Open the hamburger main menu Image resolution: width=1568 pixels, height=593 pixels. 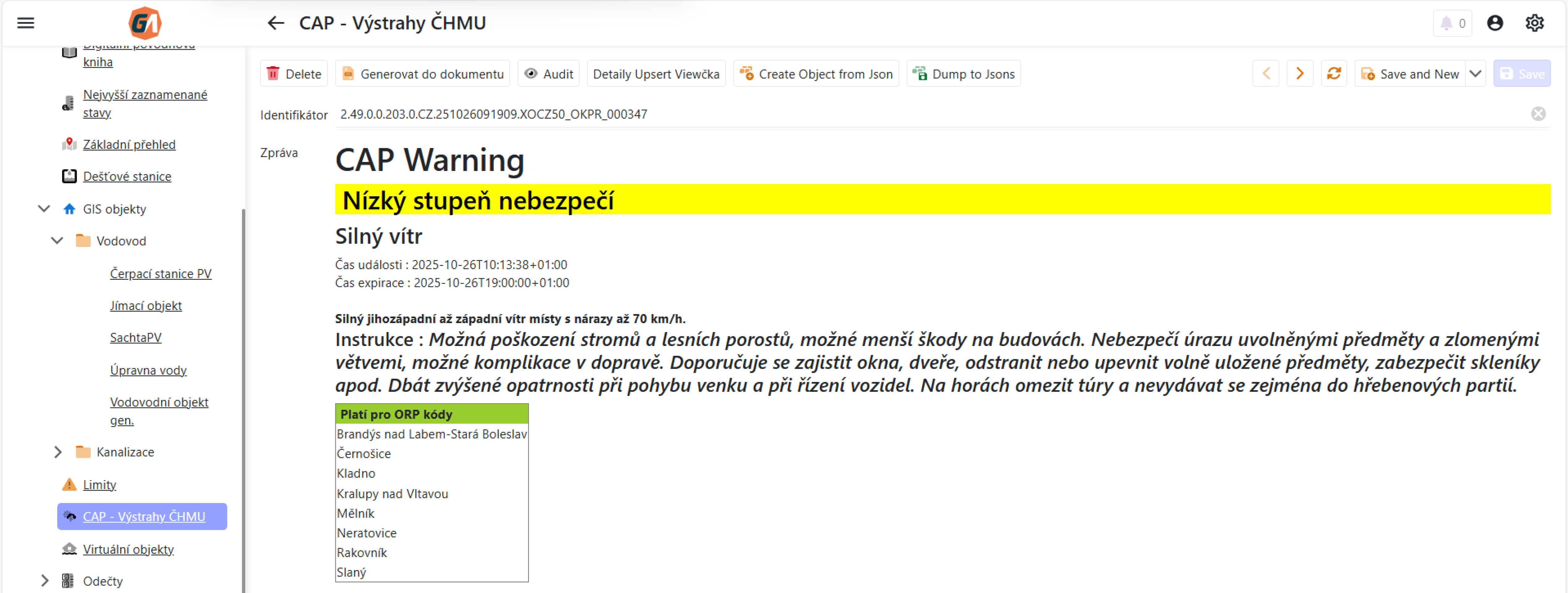[26, 23]
